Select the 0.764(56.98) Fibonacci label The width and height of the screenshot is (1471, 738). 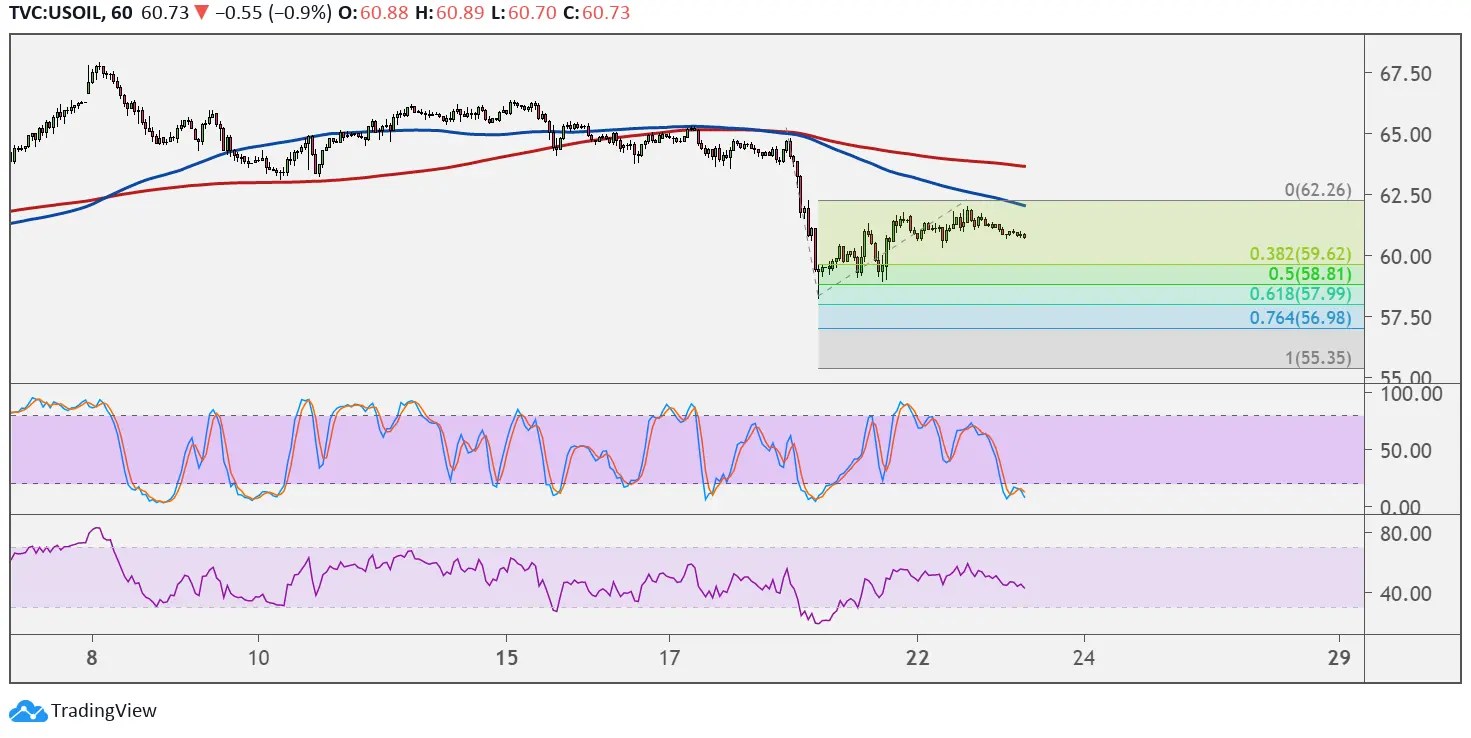tap(1300, 318)
